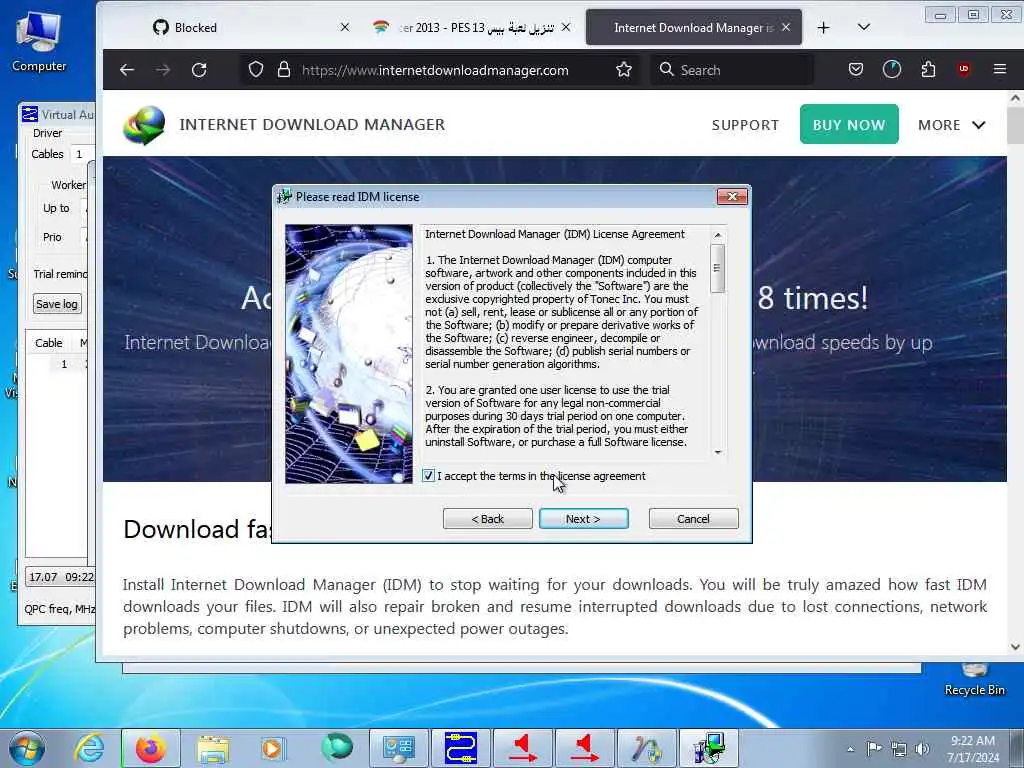Image resolution: width=1024 pixels, height=768 pixels.
Task: Close the PES 13 tab
Action: (566, 27)
